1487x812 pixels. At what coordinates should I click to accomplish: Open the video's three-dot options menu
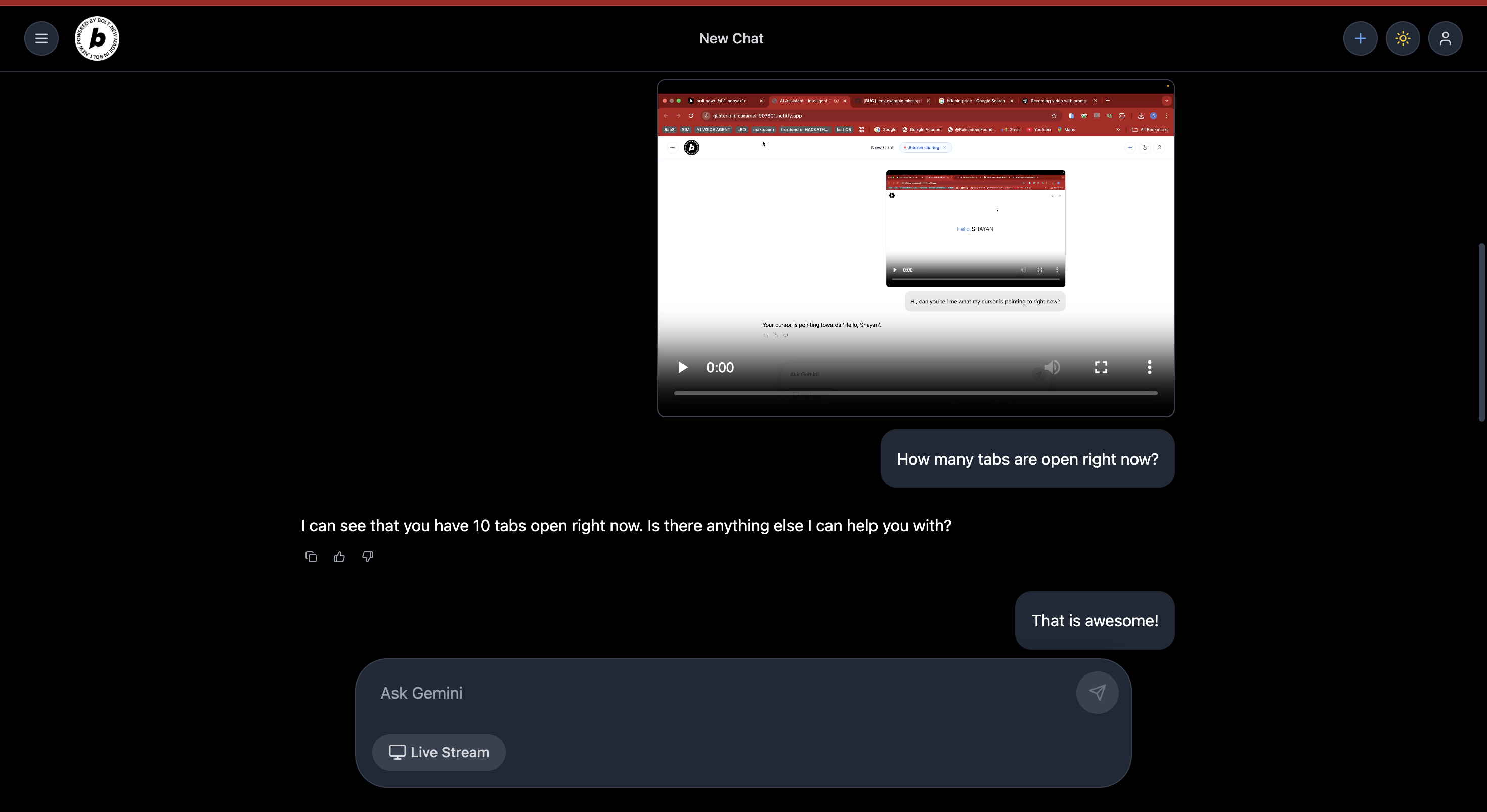coord(1149,367)
